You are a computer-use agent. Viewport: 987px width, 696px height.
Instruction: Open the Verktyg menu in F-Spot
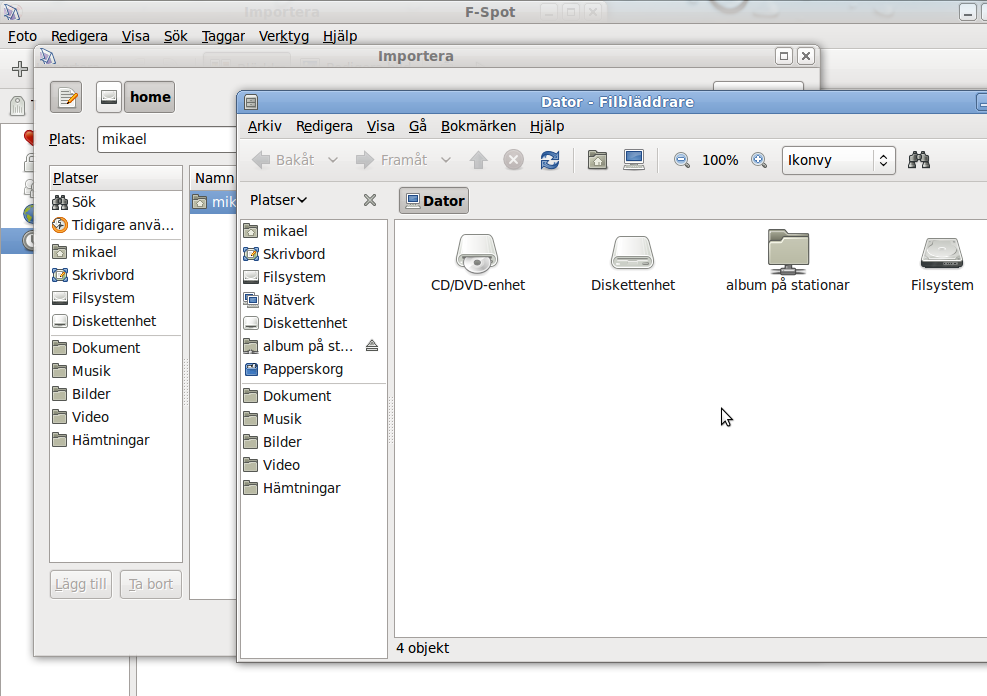[284, 36]
